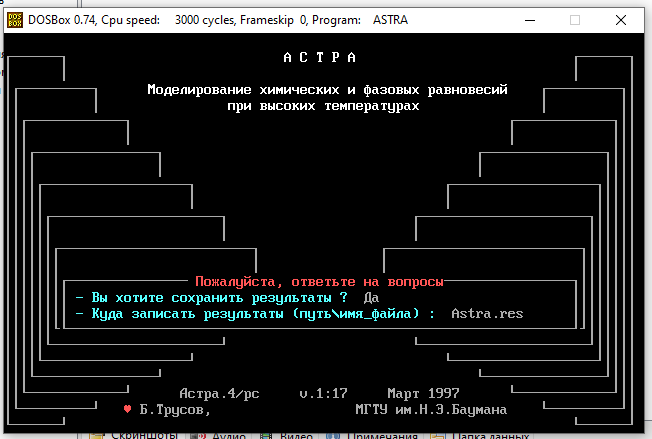Screen dimensions: 652x439
Task: Click the version text 'v.1:17'
Action: 324,393
